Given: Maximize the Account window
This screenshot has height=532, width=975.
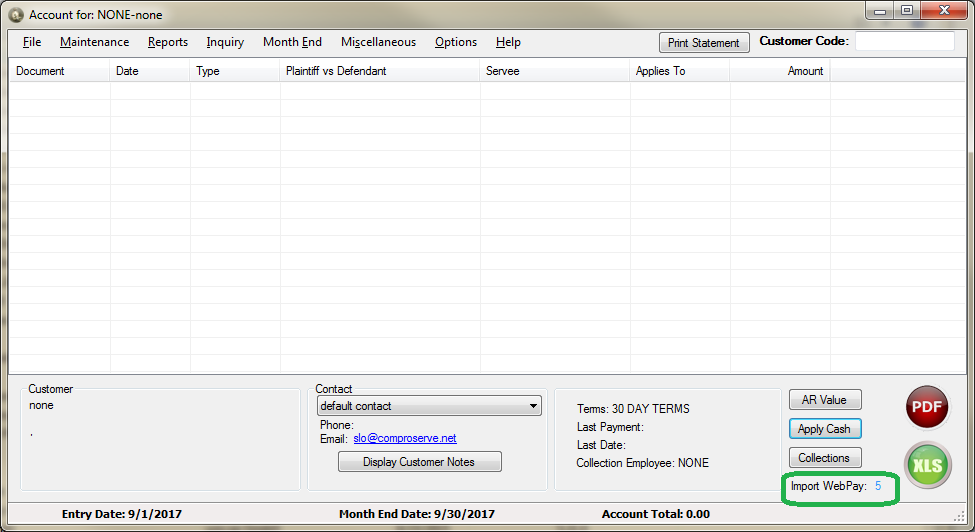Looking at the screenshot, I should [x=907, y=11].
